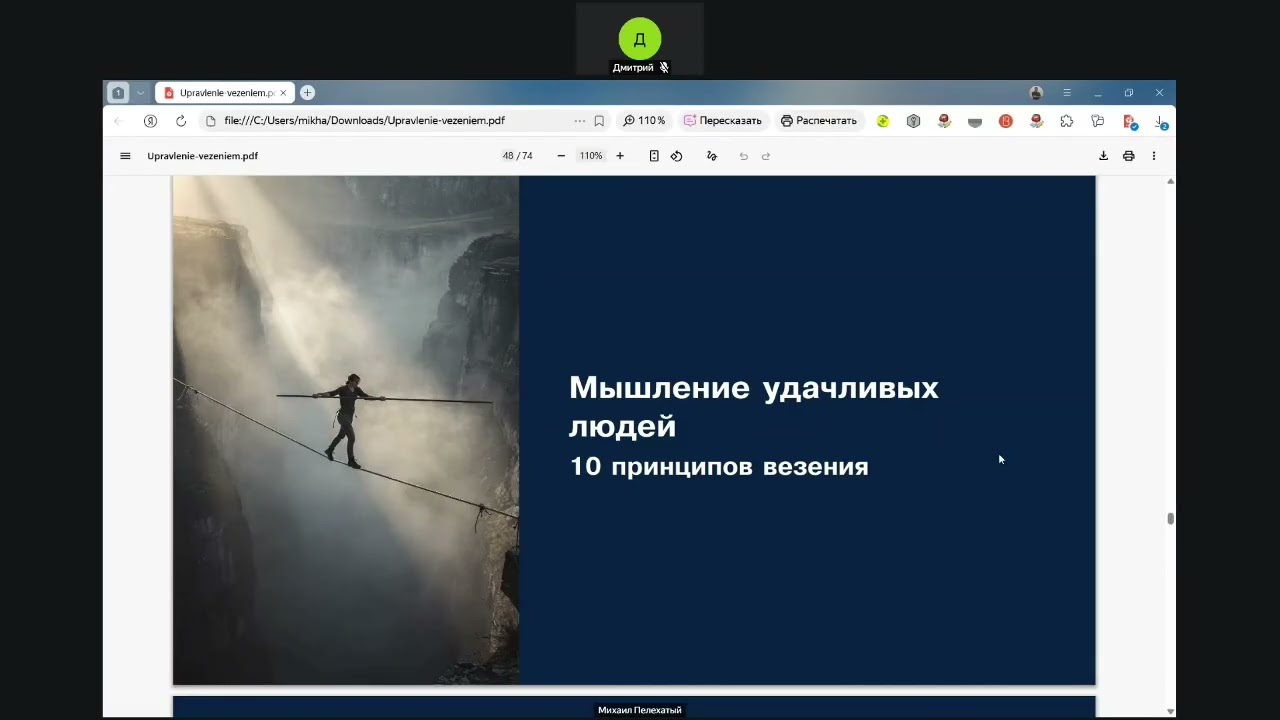1280x720 pixels.
Task: Open the browser extensions puzzle icon
Action: coord(1067,121)
